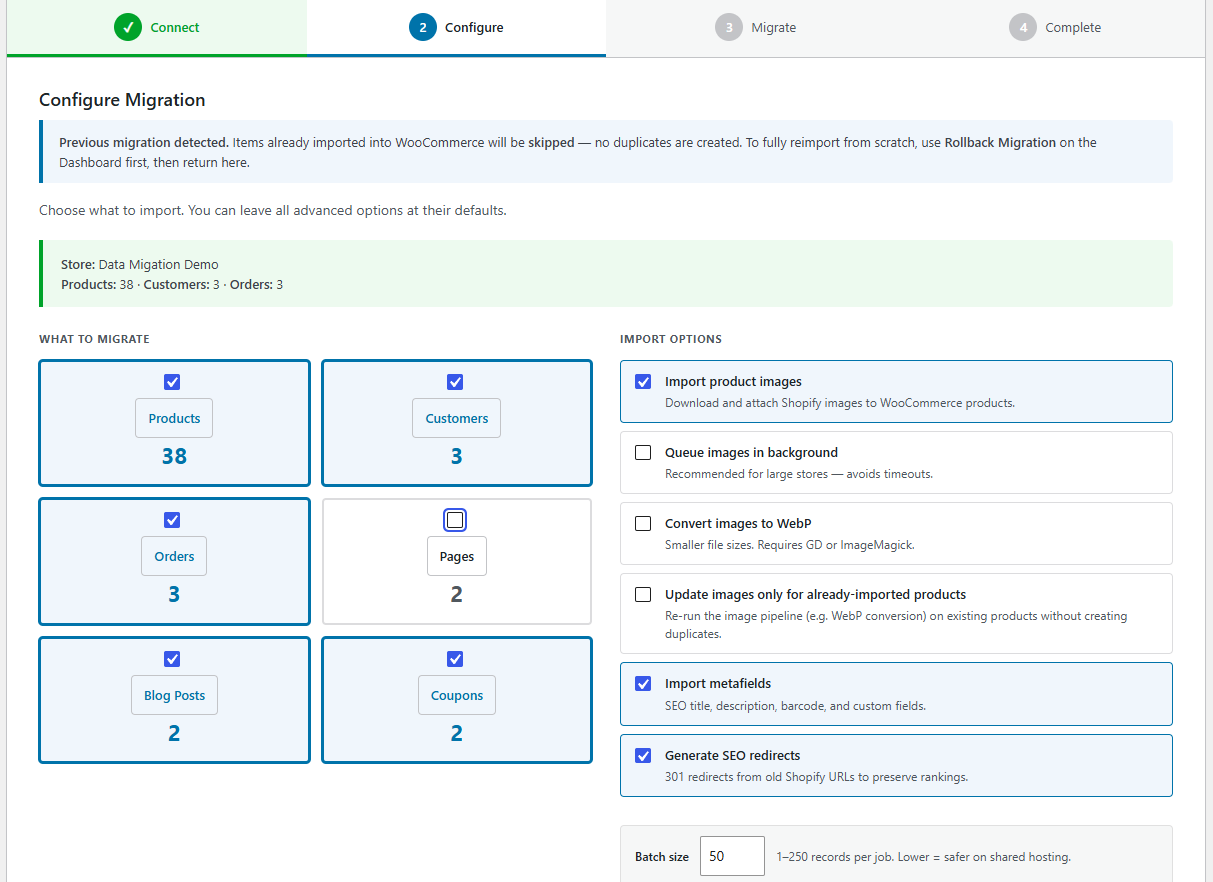Image resolution: width=1213 pixels, height=882 pixels.
Task: Disable Import product images checkbox
Action: point(643,382)
